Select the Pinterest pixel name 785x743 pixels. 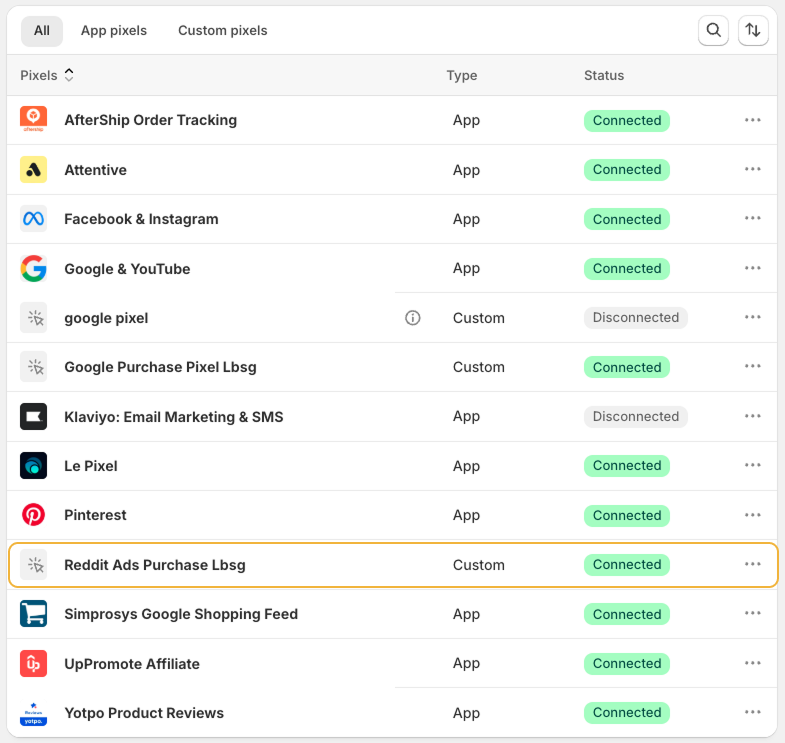tap(95, 515)
